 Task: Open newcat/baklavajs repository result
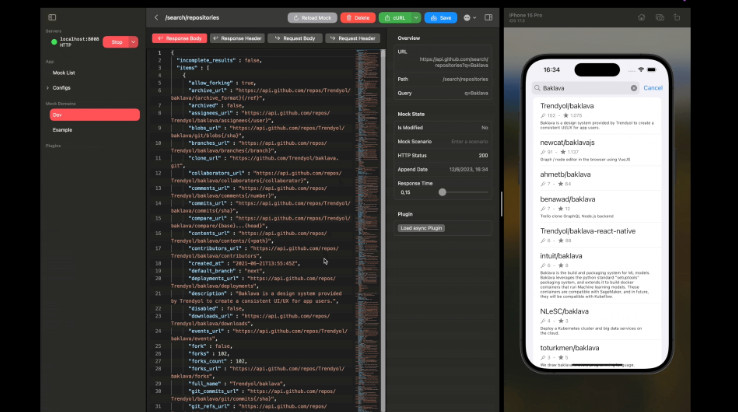click(x=597, y=151)
